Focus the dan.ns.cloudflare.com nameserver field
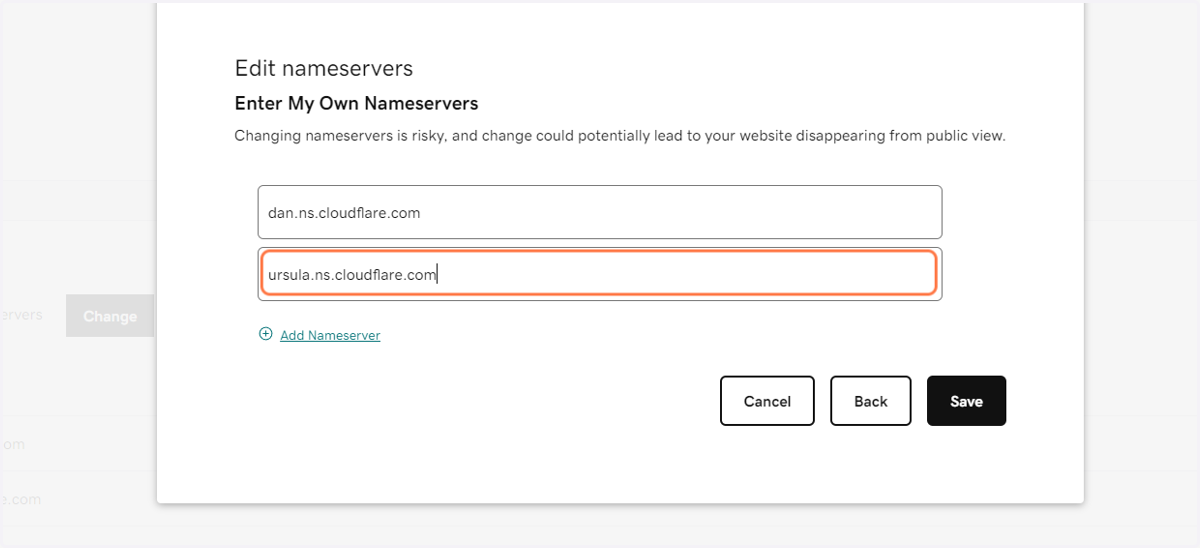The image size is (1200, 548). (600, 212)
